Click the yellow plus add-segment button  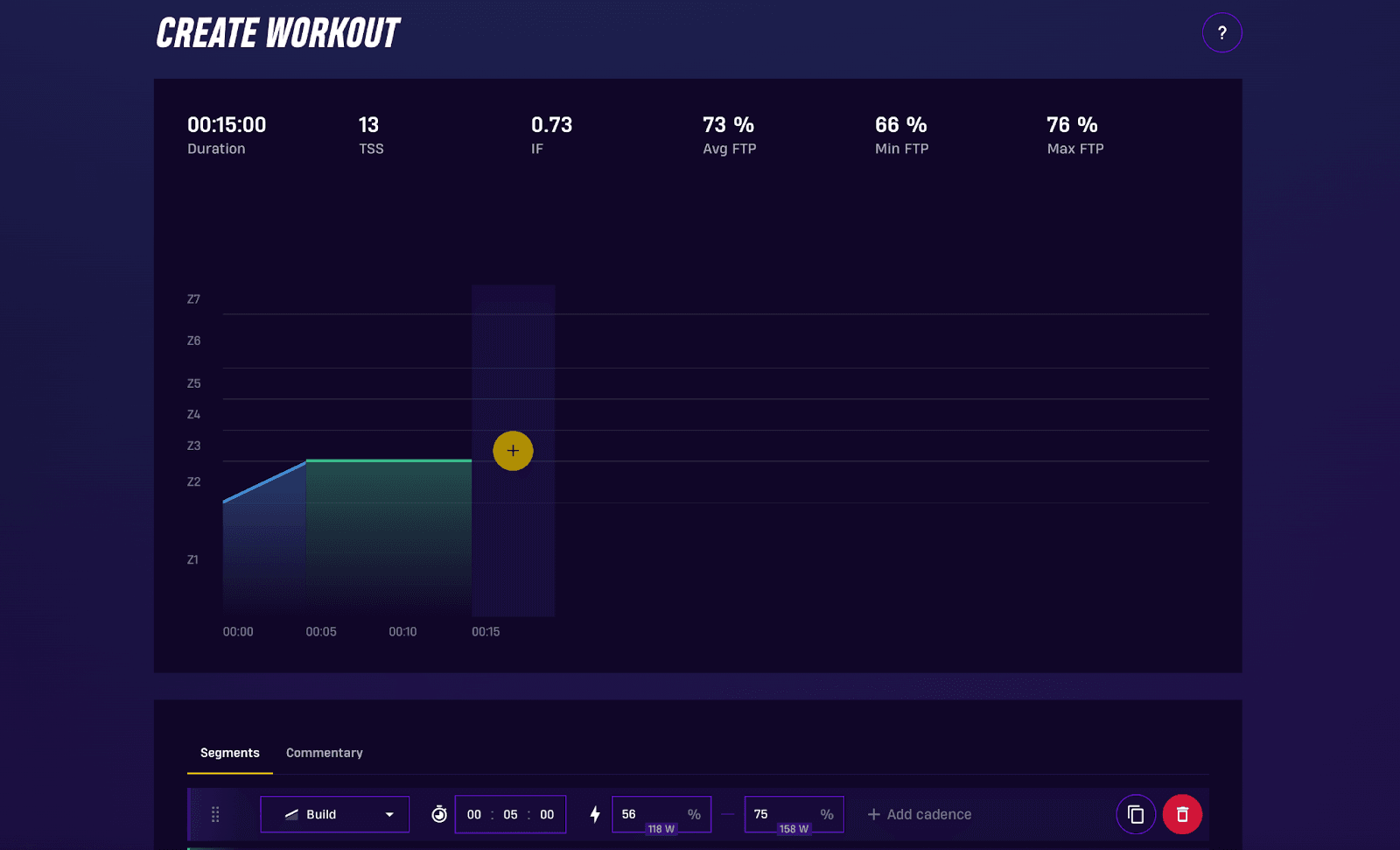pos(513,451)
